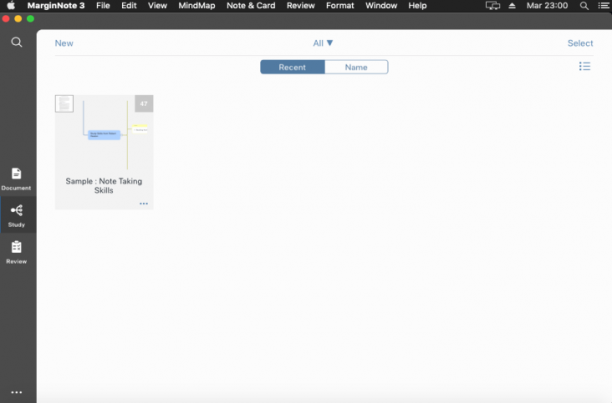Image resolution: width=612 pixels, height=403 pixels.
Task: Open the File menu
Action: pos(103,5)
